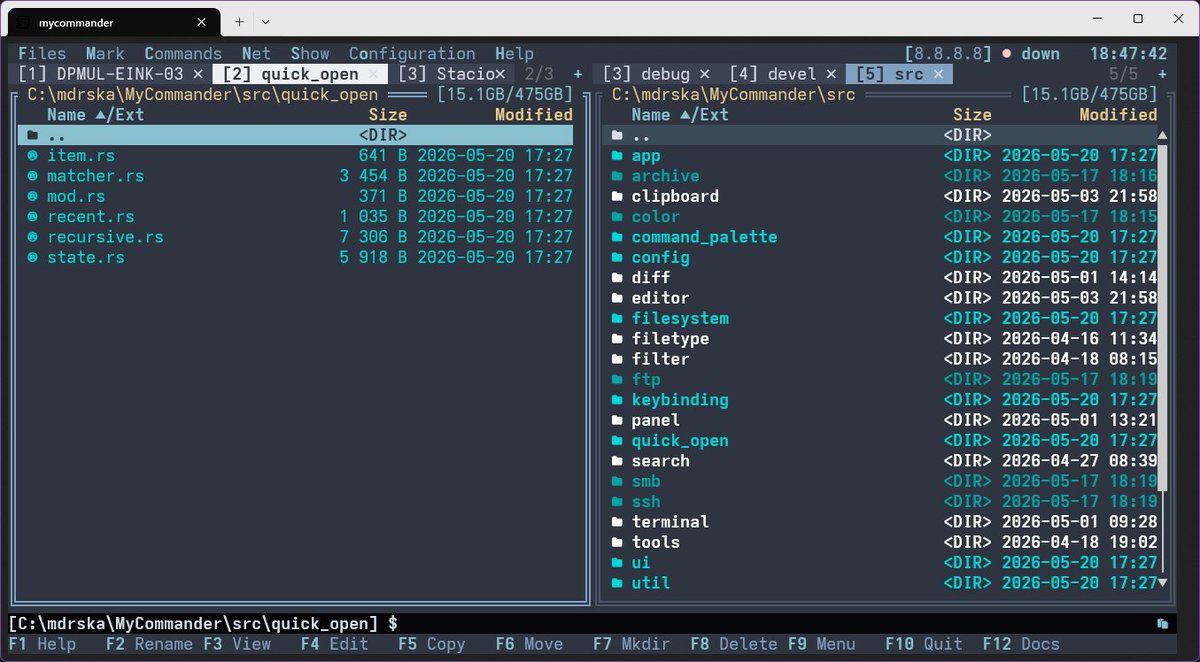
Task: Click the folder icon beside clipboard
Action: (x=617, y=196)
